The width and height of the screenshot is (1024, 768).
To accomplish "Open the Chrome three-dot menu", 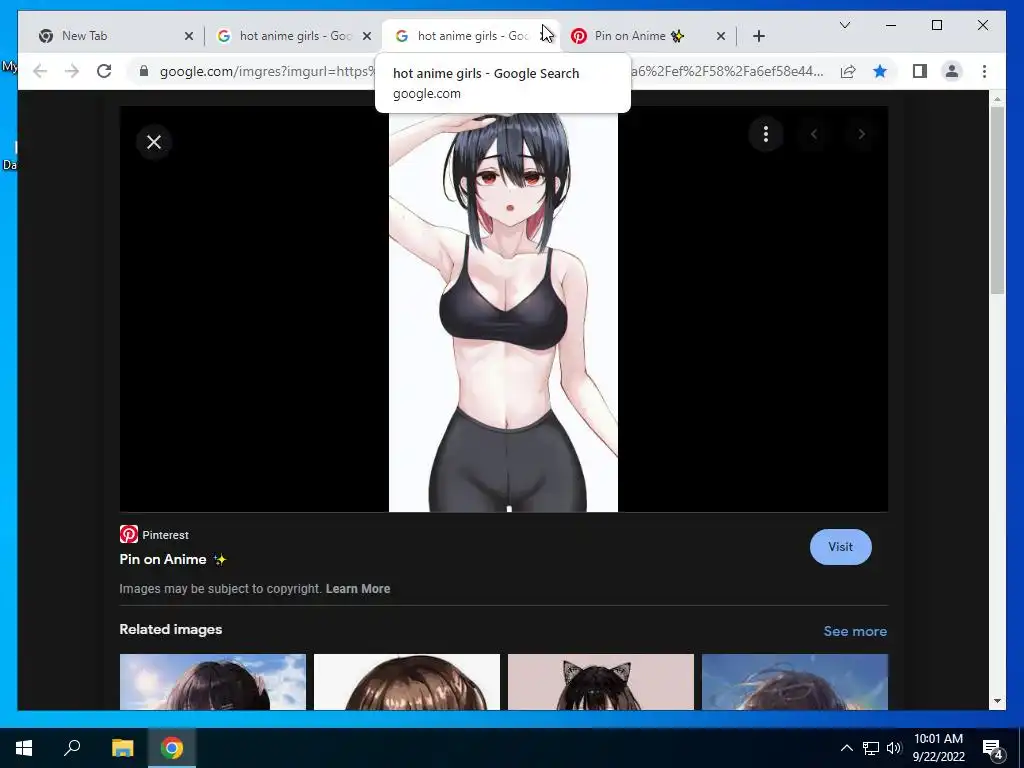I will click(x=984, y=71).
